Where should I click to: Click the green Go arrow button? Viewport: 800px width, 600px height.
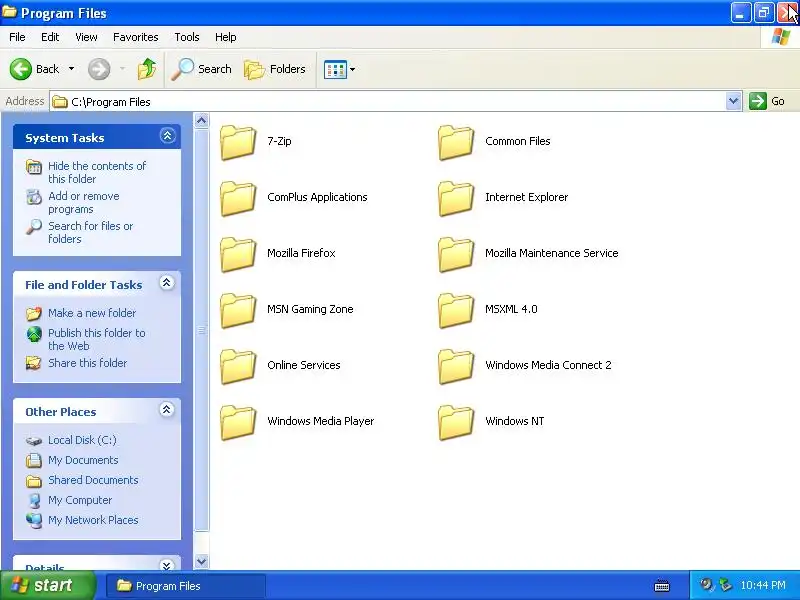click(758, 101)
